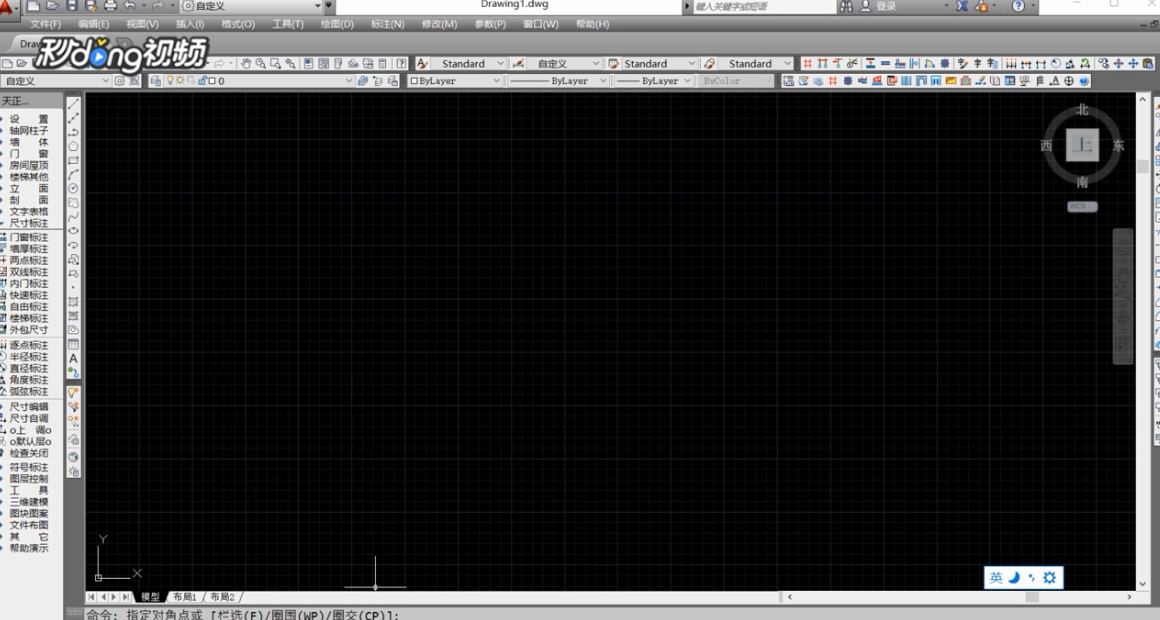1160x620 pixels.
Task: Toggle layer 0 on/off light bulb
Action: [170, 81]
